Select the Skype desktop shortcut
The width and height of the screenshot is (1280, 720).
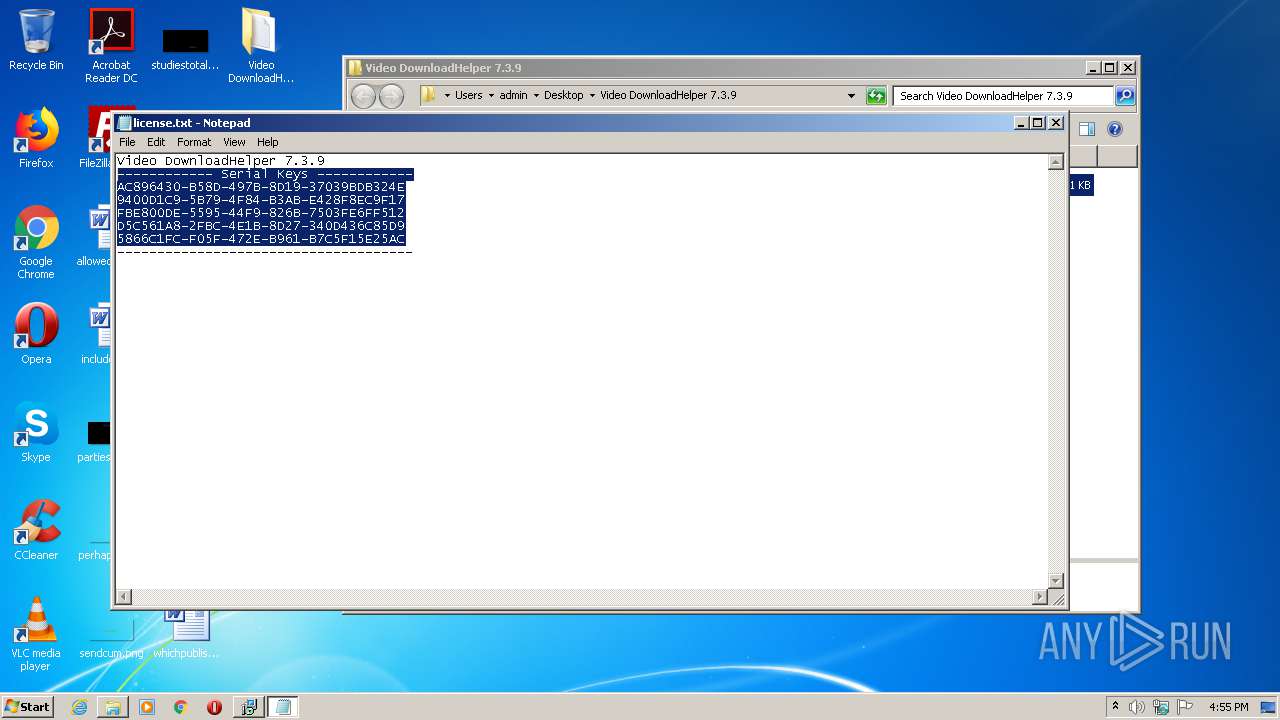[36, 432]
